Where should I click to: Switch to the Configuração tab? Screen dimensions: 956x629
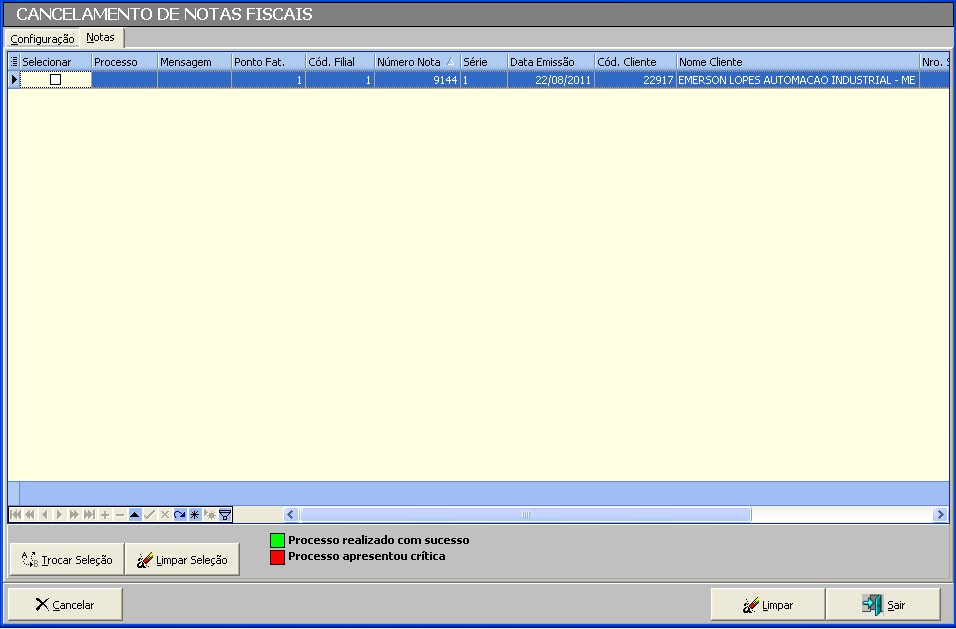tap(42, 39)
